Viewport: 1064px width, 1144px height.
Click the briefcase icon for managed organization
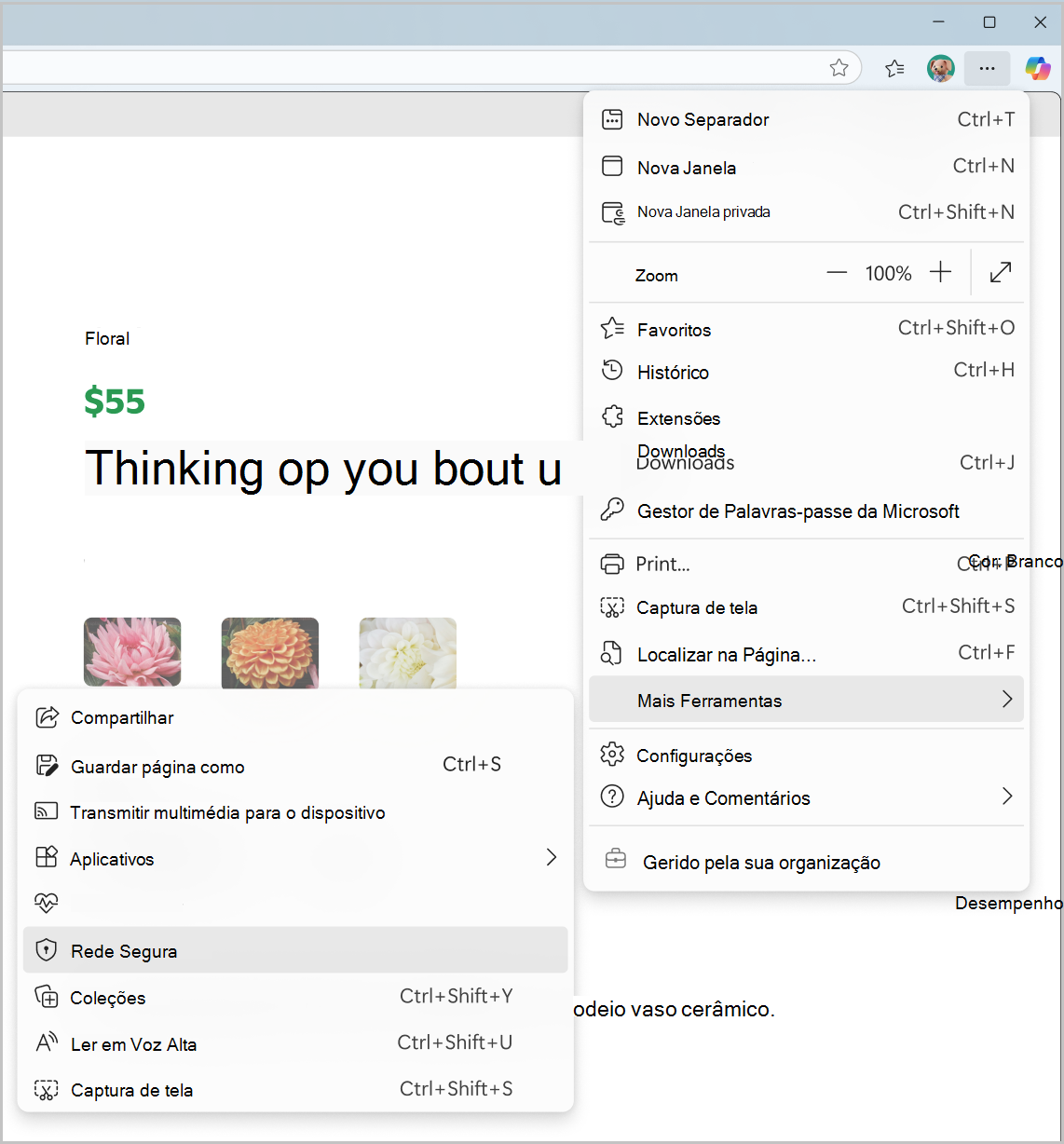click(x=616, y=859)
